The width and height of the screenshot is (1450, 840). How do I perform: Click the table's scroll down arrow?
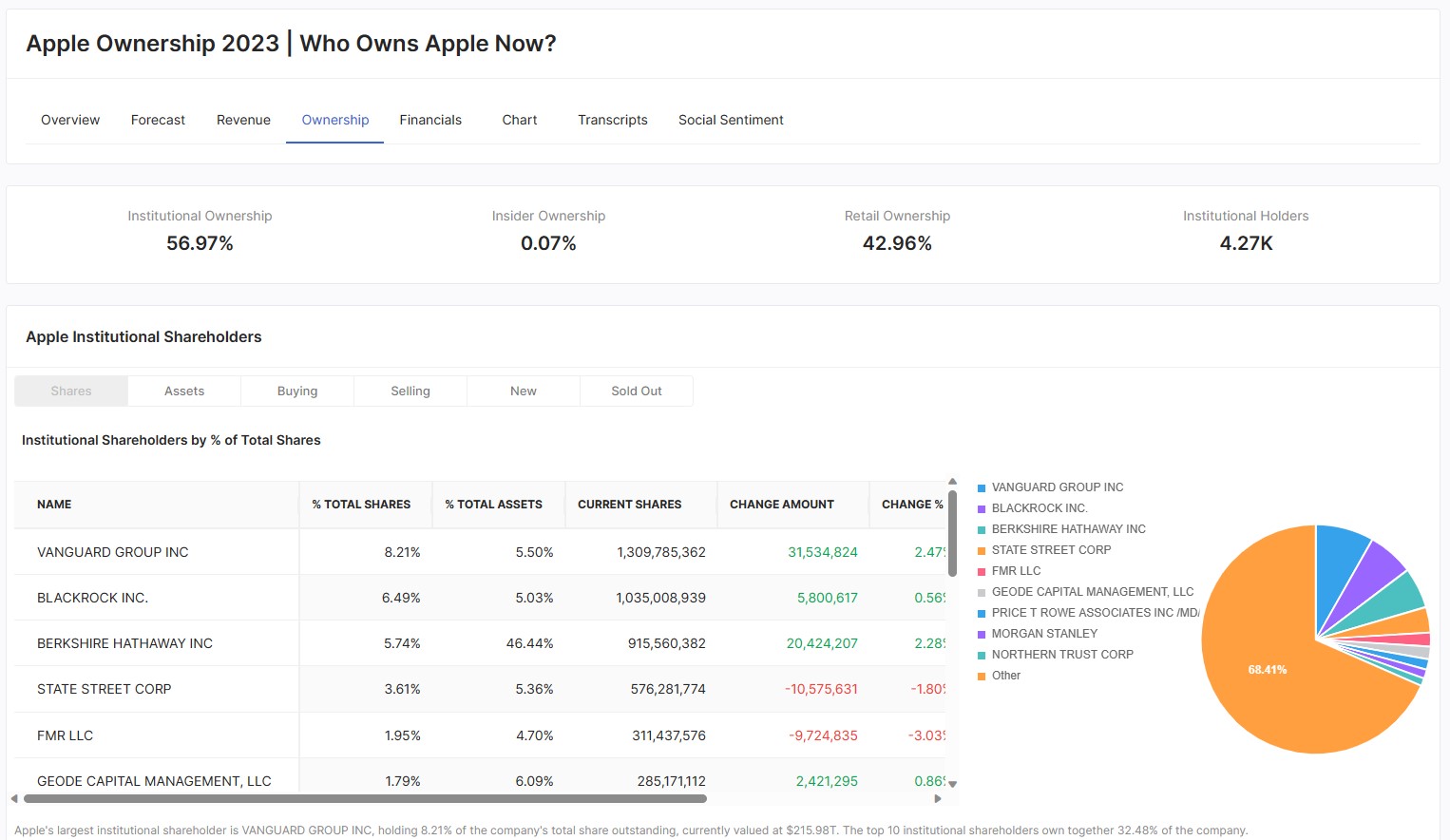(952, 784)
